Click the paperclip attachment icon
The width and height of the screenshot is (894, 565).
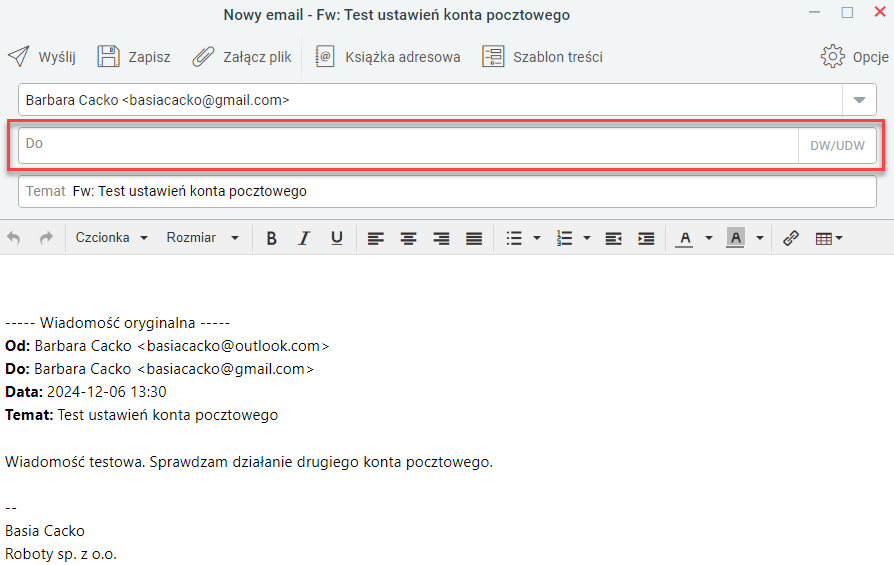(x=203, y=56)
